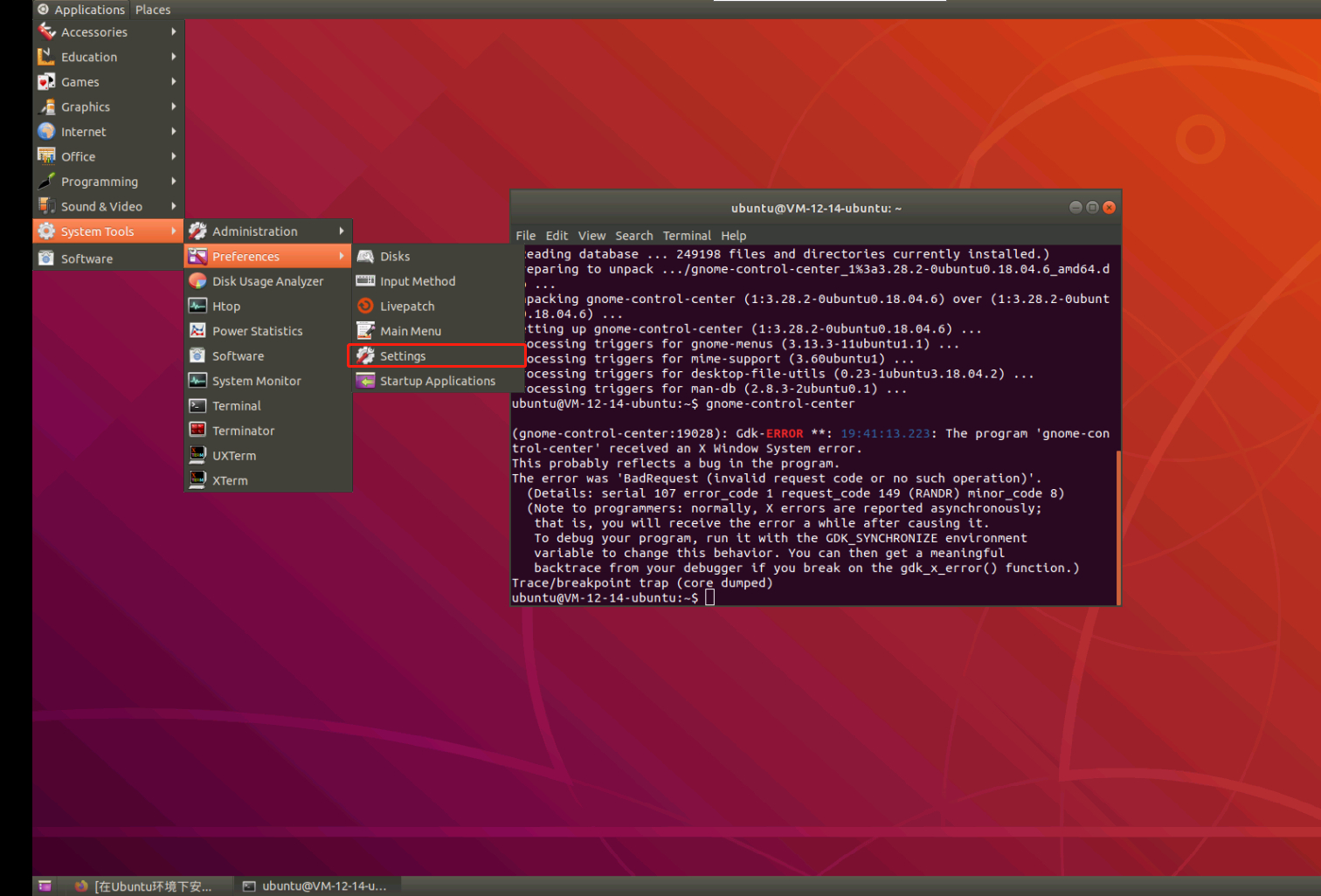This screenshot has width=1321, height=896.
Task: Expand Sound & Video submenu arrow
Action: (x=174, y=206)
